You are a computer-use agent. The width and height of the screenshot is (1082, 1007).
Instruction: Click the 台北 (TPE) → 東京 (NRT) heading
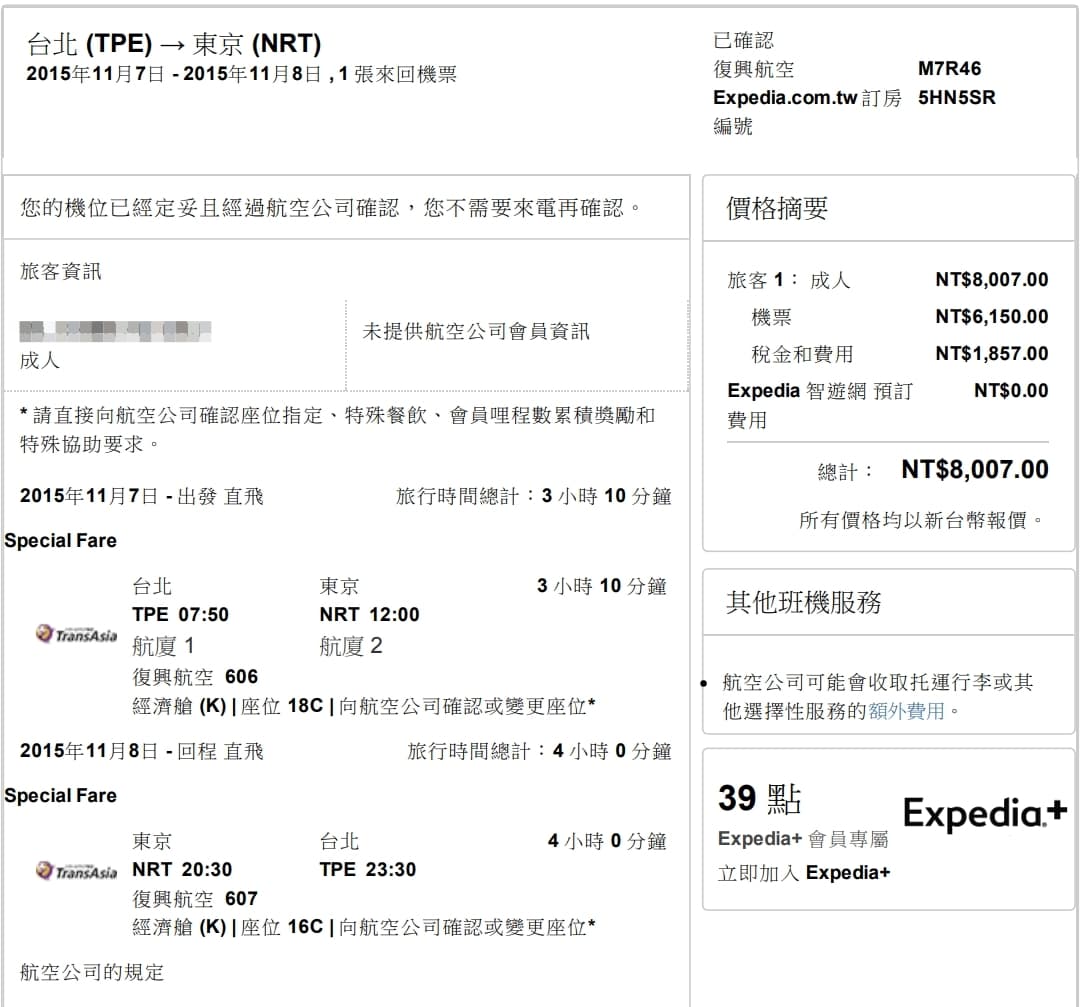click(174, 44)
